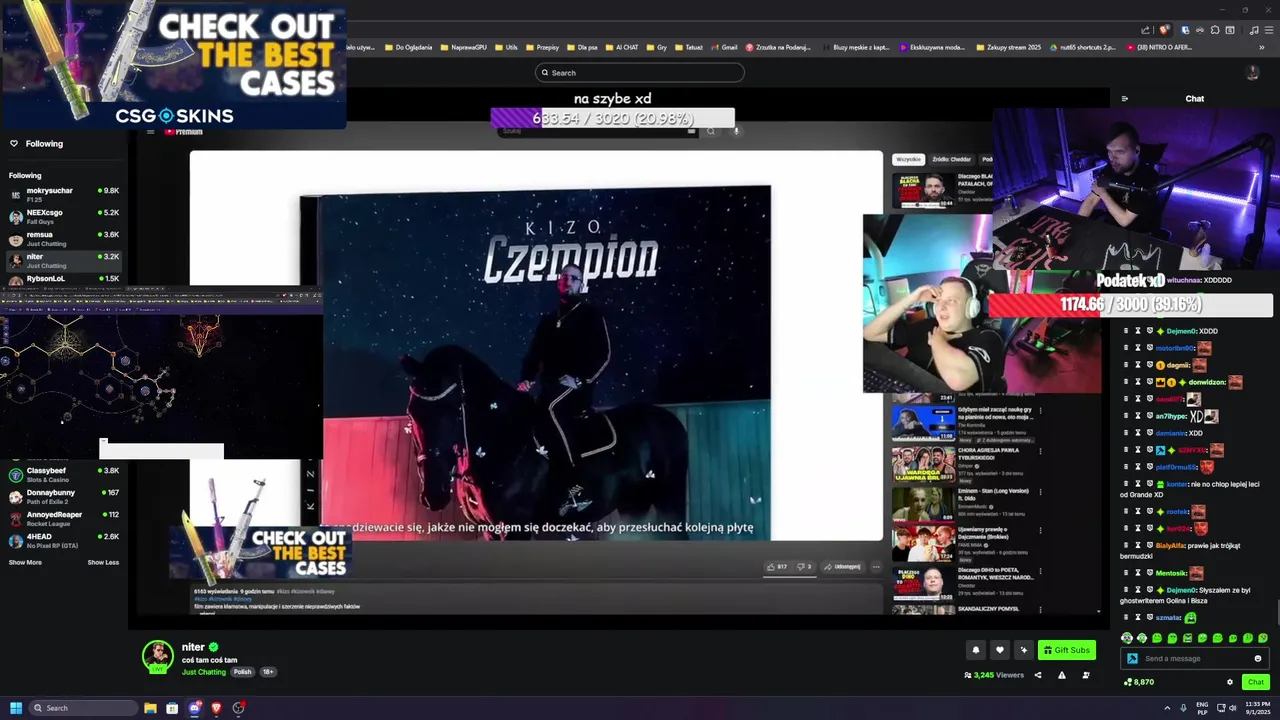The image size is (1280, 720).
Task: Click the Brave shields icon in toolbar
Action: point(1164,30)
